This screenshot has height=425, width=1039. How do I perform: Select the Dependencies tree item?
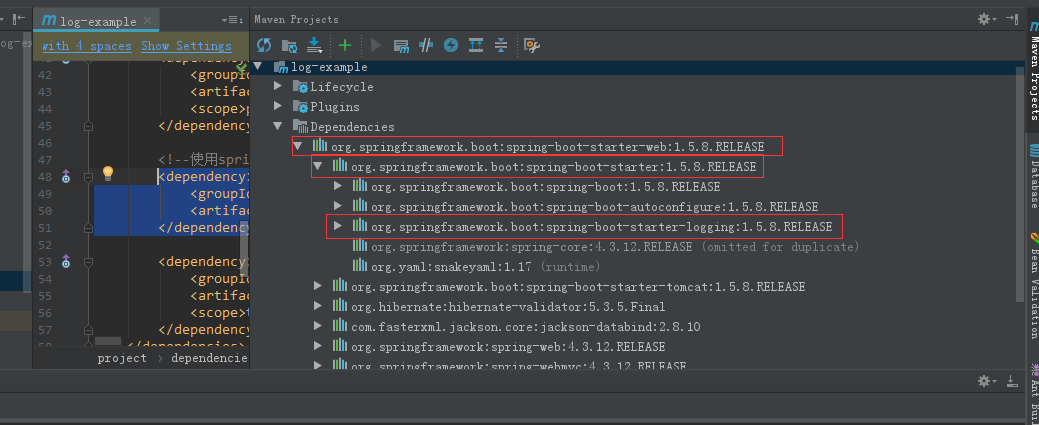tap(352, 127)
